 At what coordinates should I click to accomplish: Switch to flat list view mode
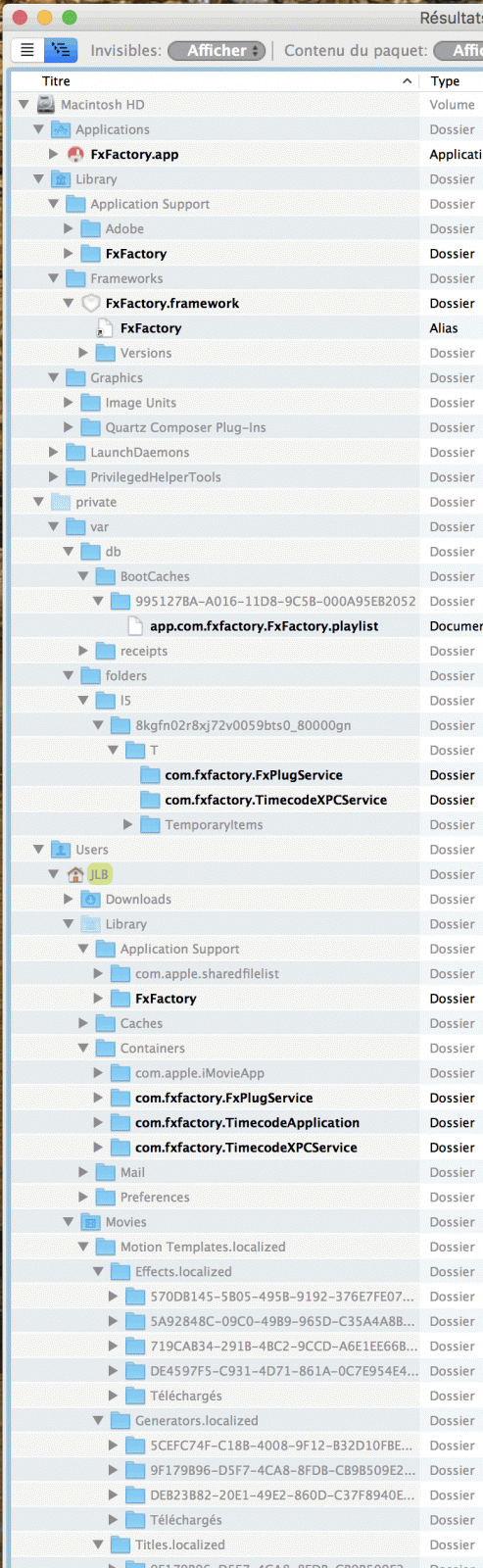pos(27,50)
